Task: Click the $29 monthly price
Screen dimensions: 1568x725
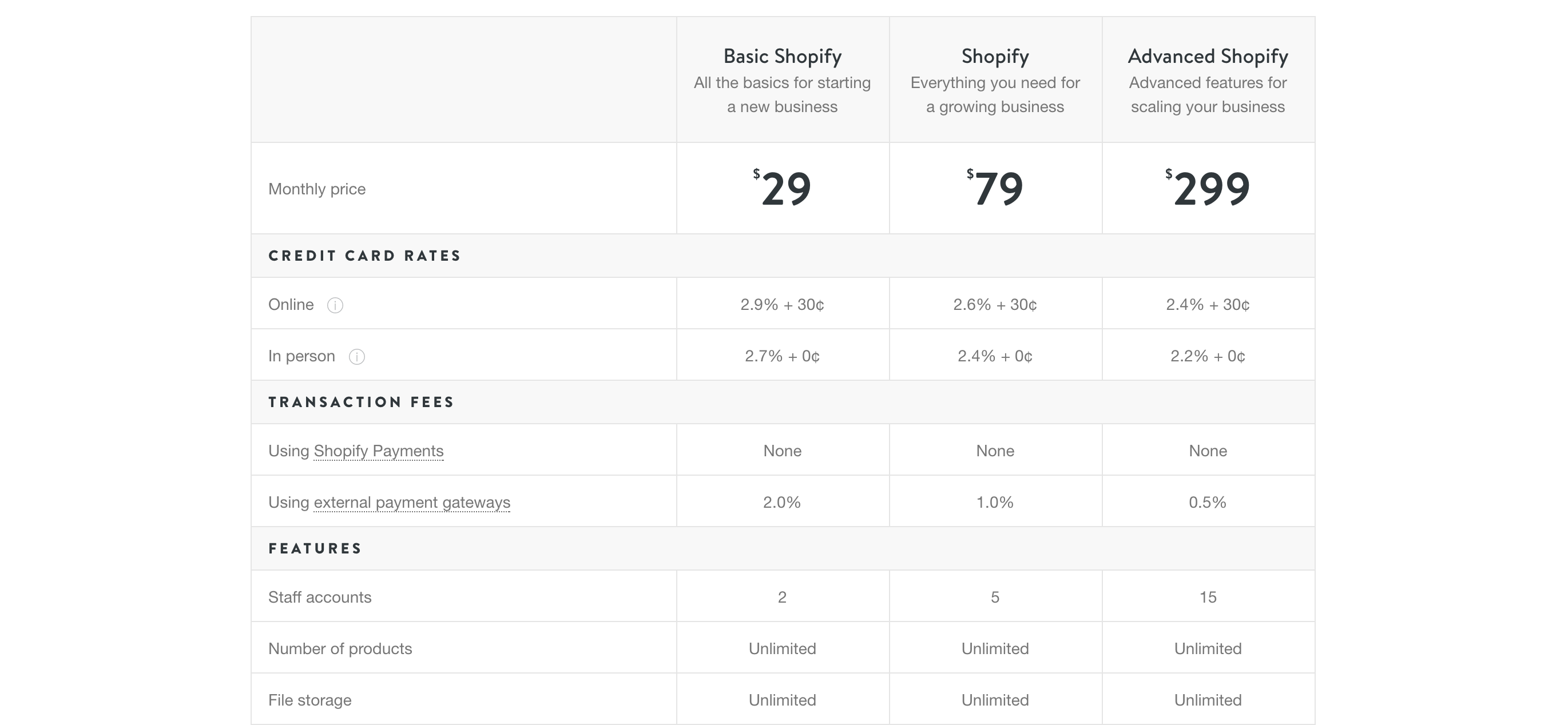Action: [x=782, y=188]
